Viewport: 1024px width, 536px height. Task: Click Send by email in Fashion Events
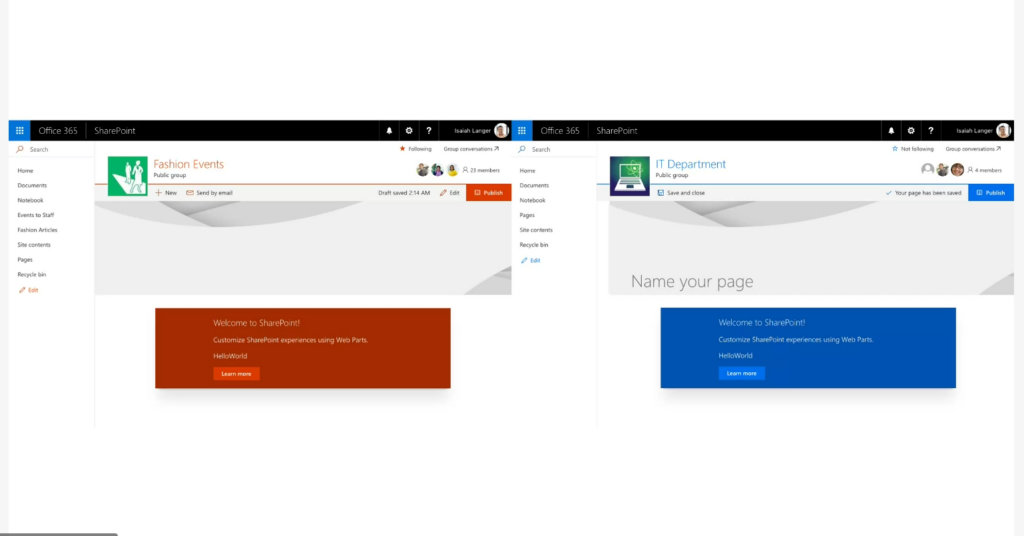coord(209,193)
